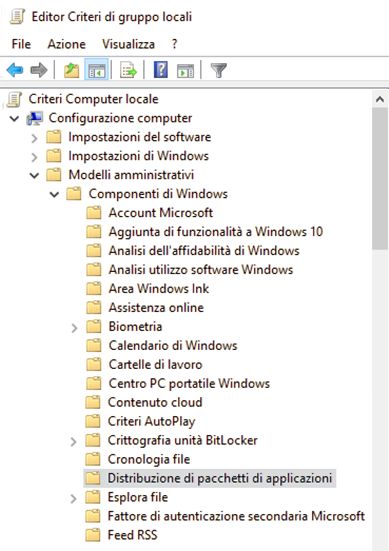
Task: Click folder icon beside Cronologia file
Action: coord(93,459)
